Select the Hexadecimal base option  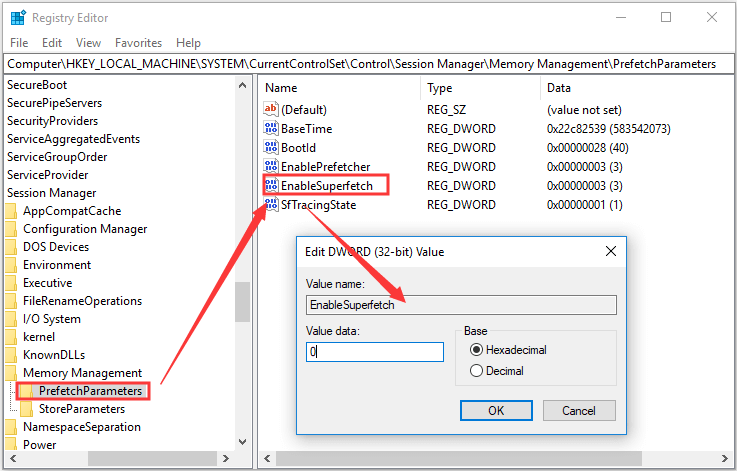coord(476,350)
